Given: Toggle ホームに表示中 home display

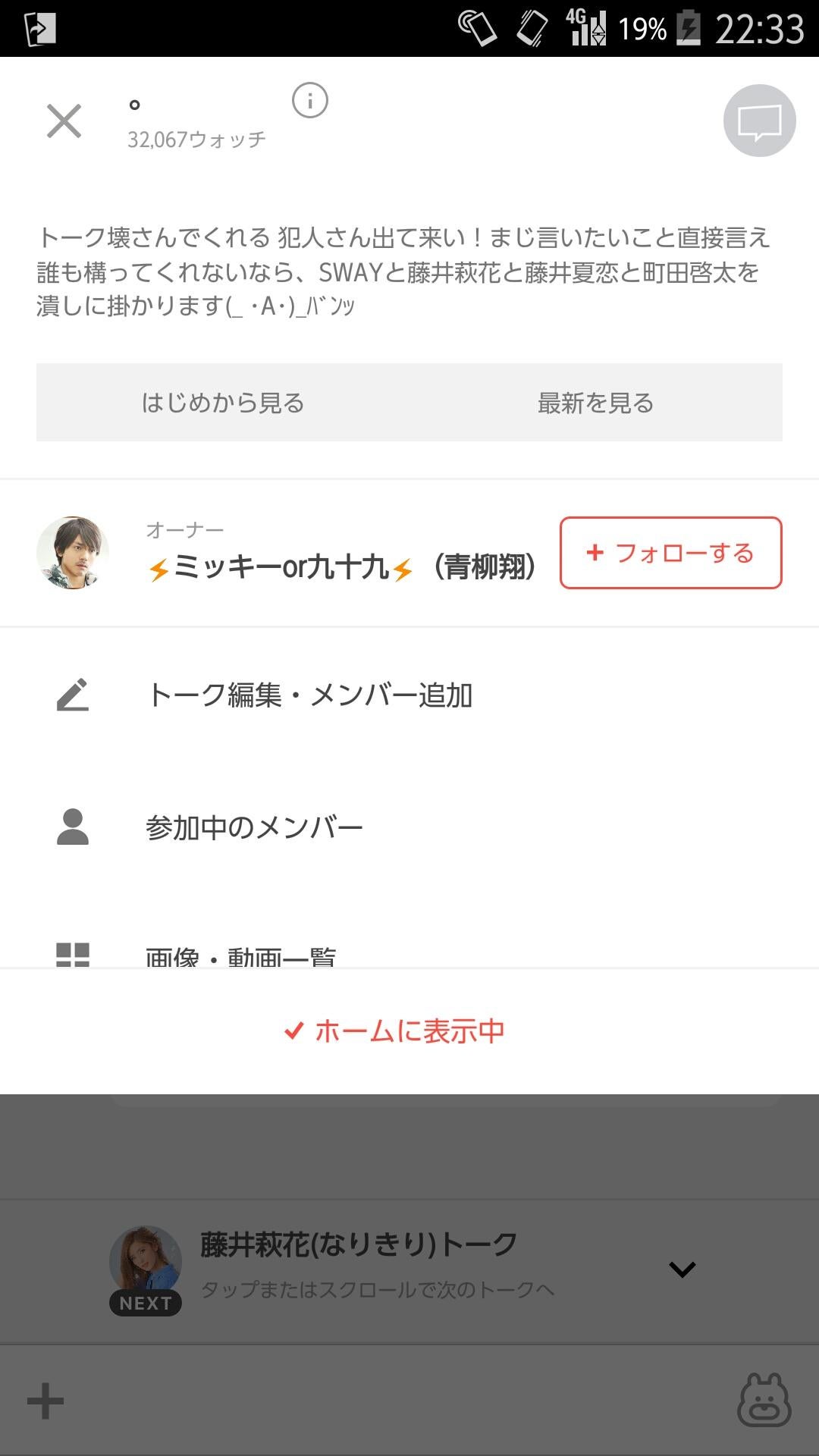Looking at the screenshot, I should 394,1031.
